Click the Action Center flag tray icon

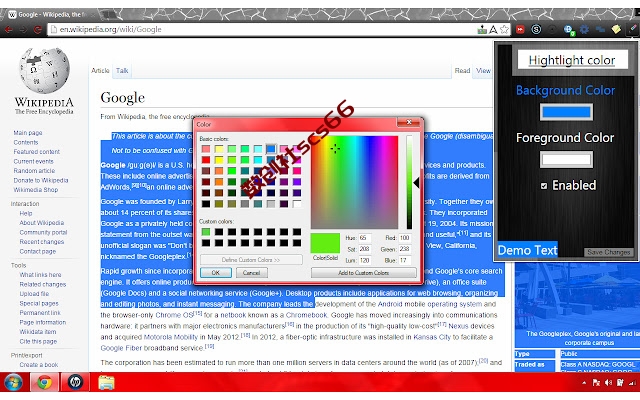596,382
